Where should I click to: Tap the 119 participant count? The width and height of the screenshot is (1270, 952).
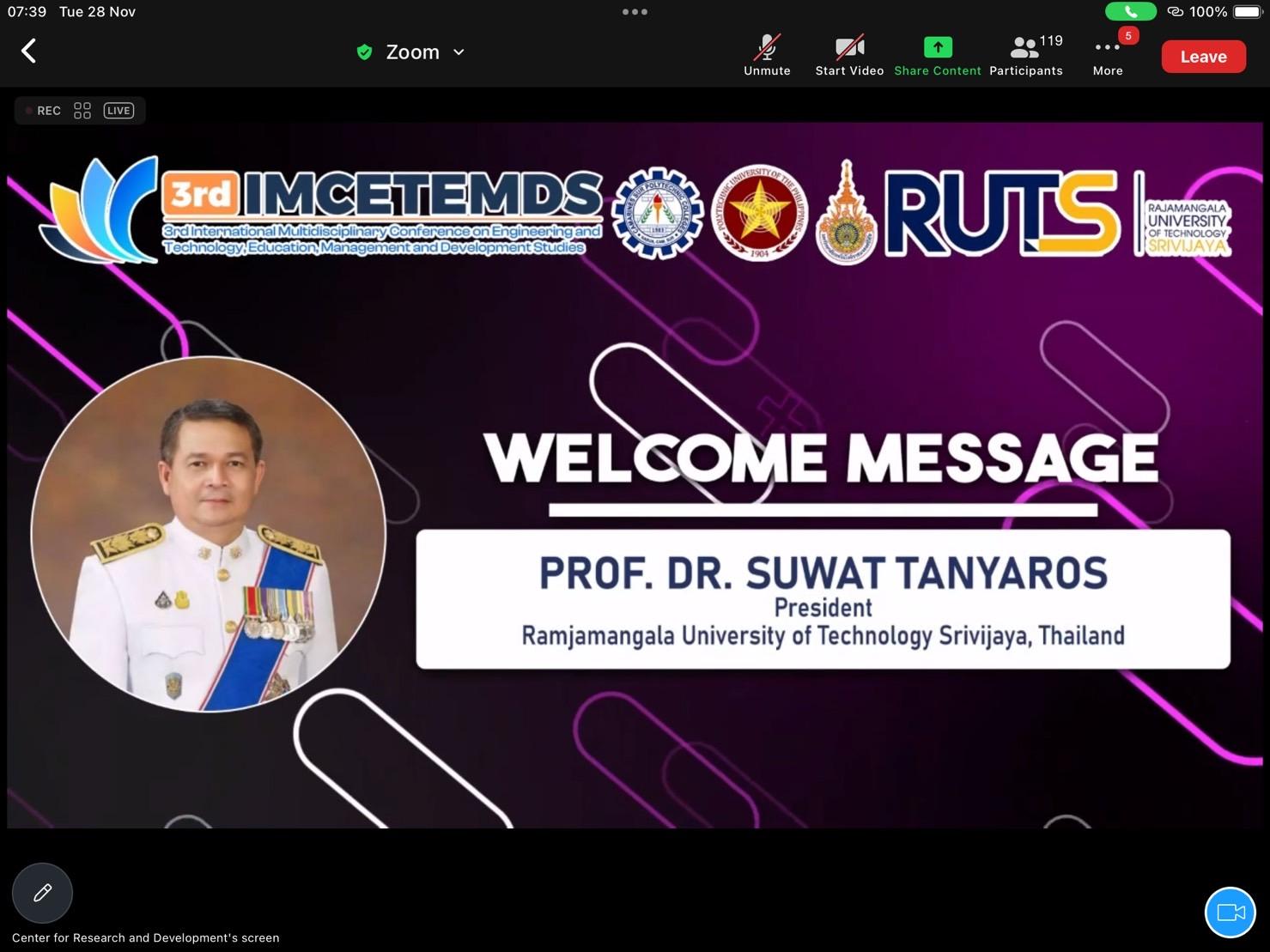tap(1051, 41)
